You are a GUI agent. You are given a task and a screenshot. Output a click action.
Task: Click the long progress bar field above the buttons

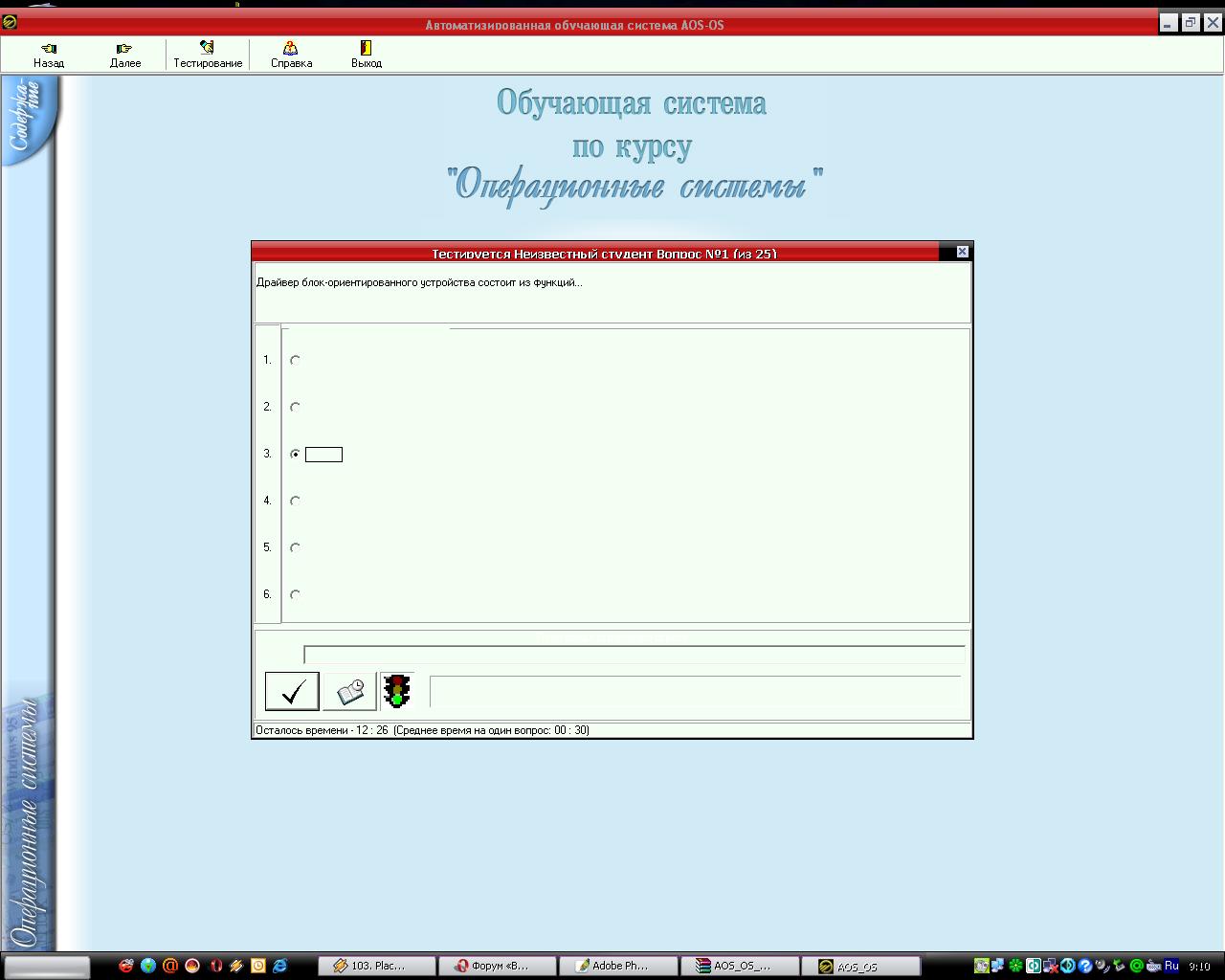pyautogui.click(x=634, y=655)
